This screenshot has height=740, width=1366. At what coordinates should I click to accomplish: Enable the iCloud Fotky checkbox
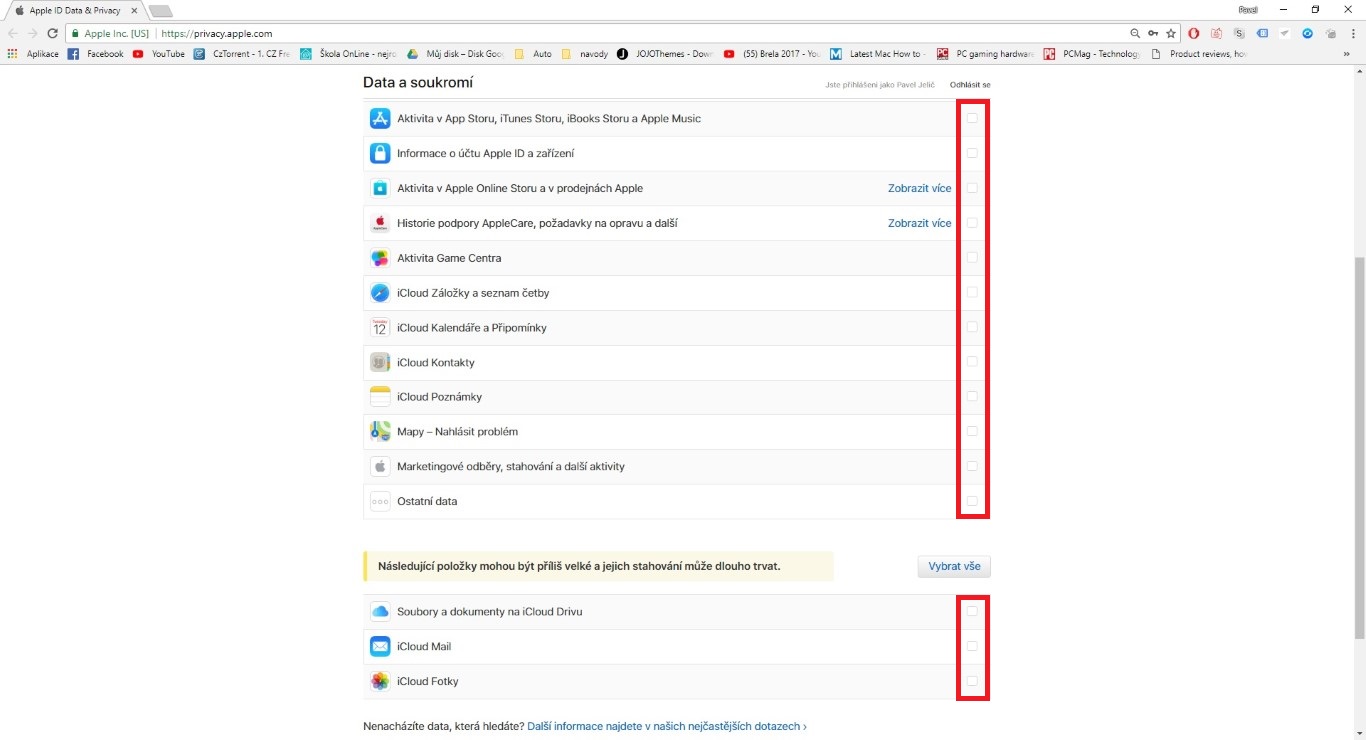tap(972, 681)
